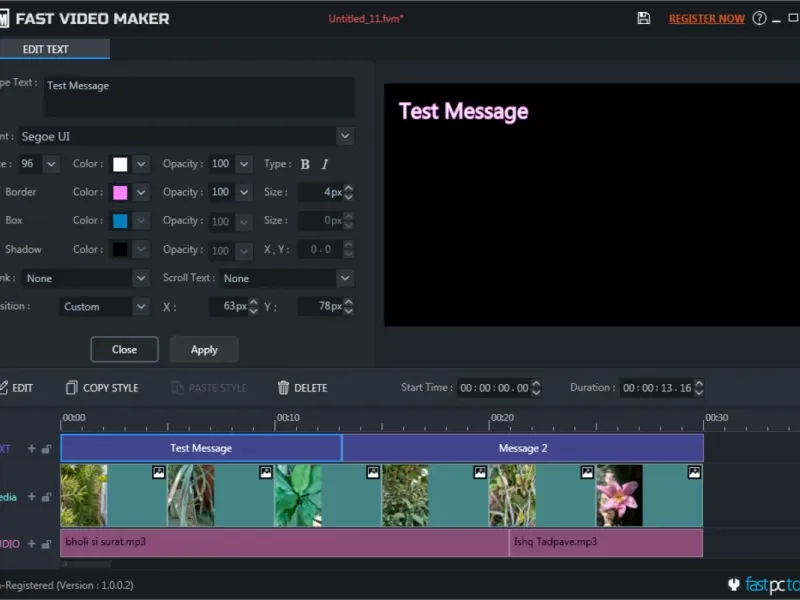Open the Scroll Text None dropdown
This screenshot has width=800, height=600.
pyautogui.click(x=345, y=278)
